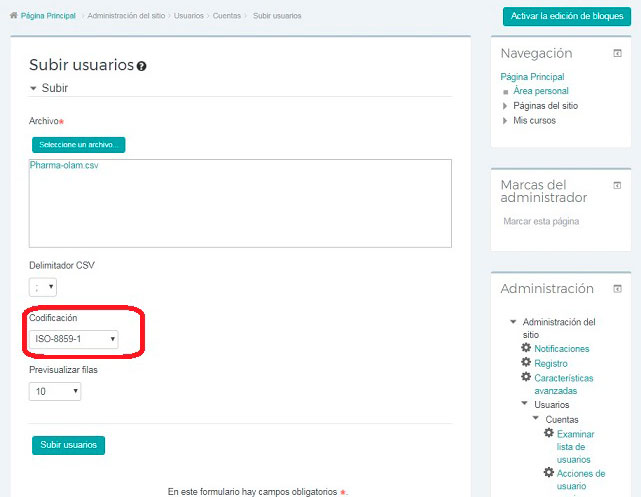Image resolution: width=641 pixels, height=497 pixels.
Task: Click gear icon beside Características avanzadas
Action: [x=526, y=377]
